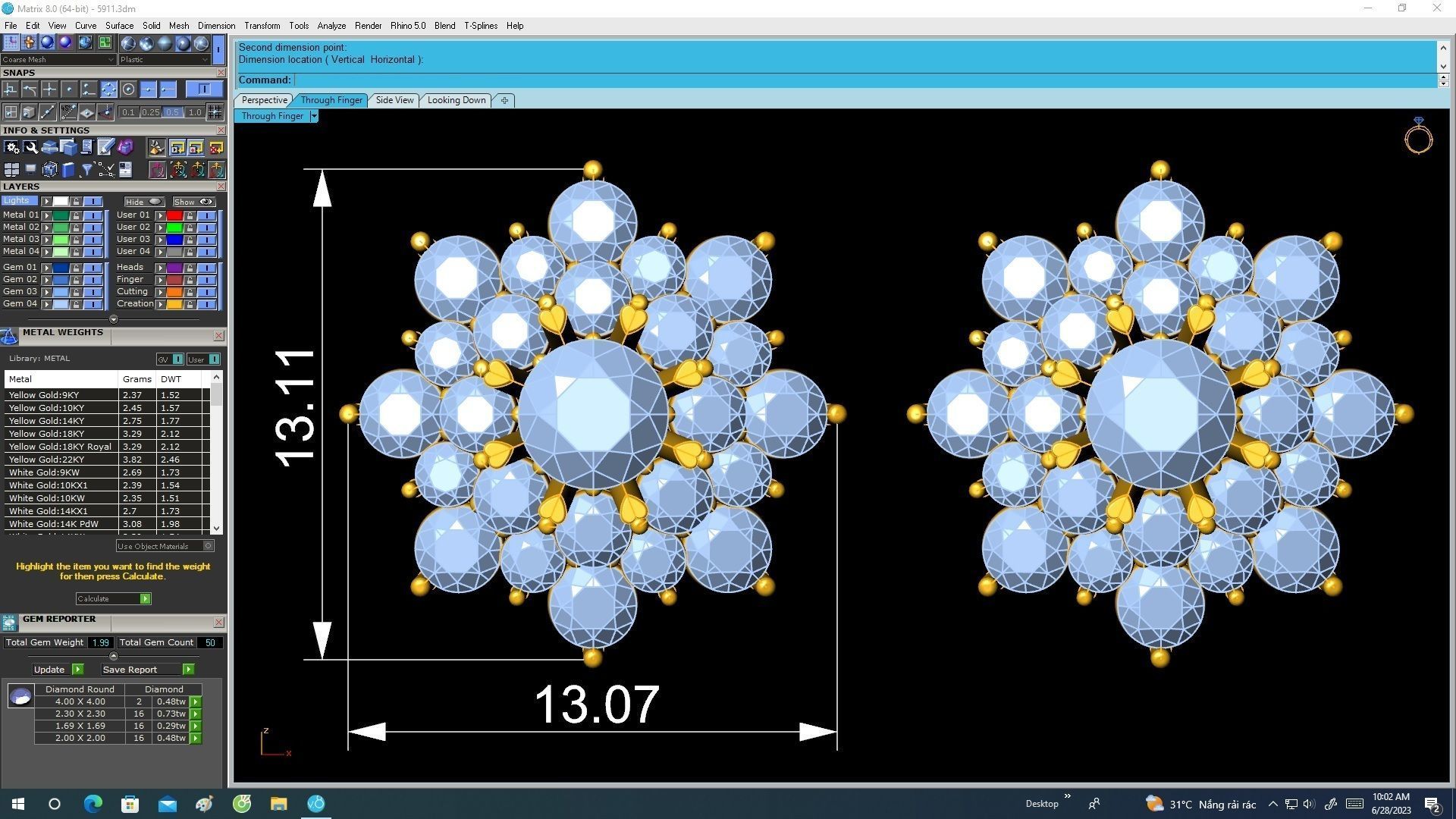Enable the center snap icon

(128, 89)
